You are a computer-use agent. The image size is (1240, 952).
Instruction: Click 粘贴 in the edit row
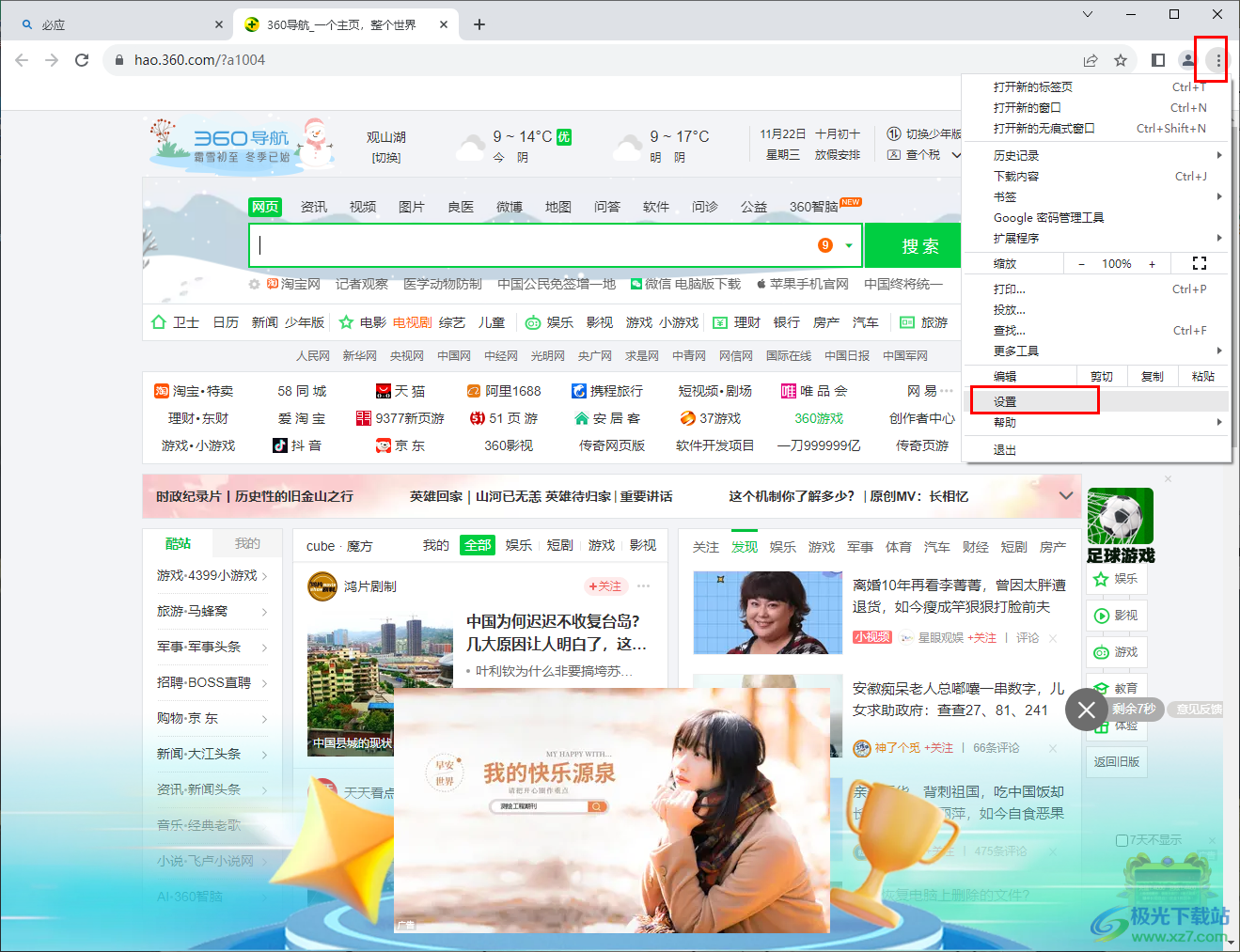coord(1203,376)
